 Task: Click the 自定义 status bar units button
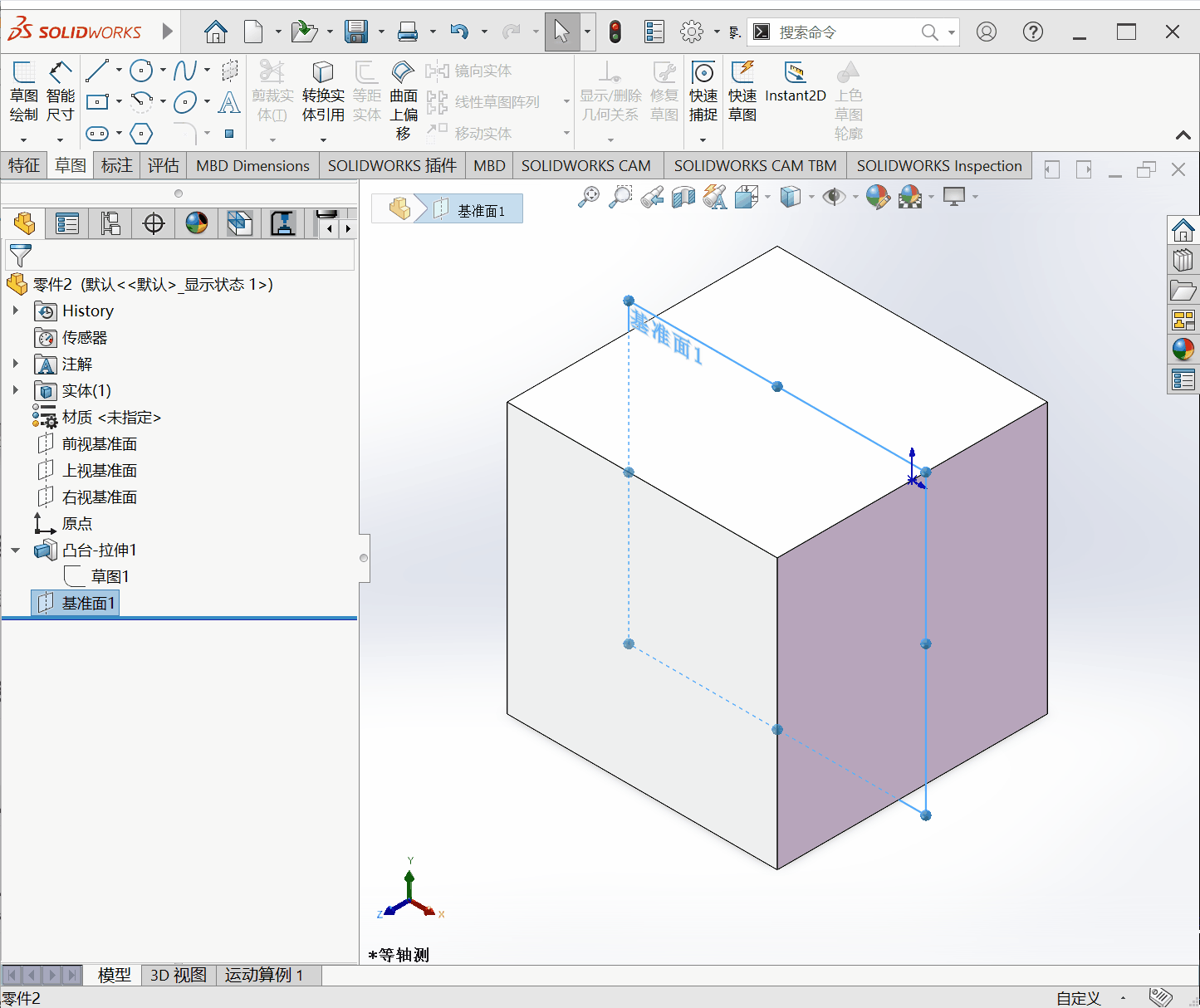click(x=1078, y=998)
